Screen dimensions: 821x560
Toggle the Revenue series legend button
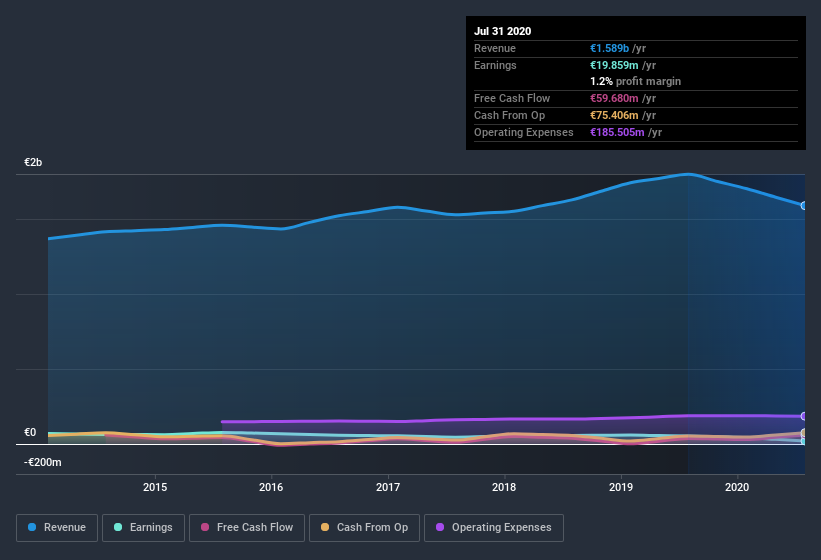coord(57,528)
